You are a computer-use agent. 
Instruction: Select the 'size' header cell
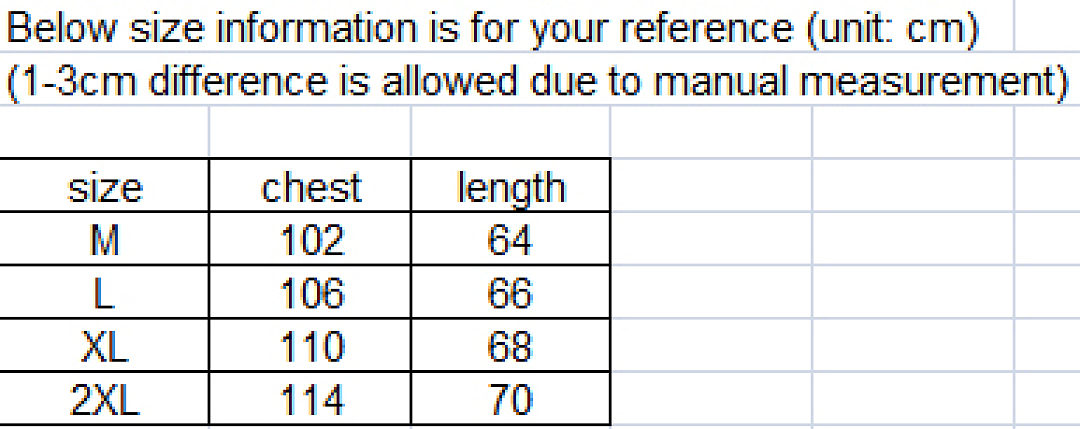(104, 185)
